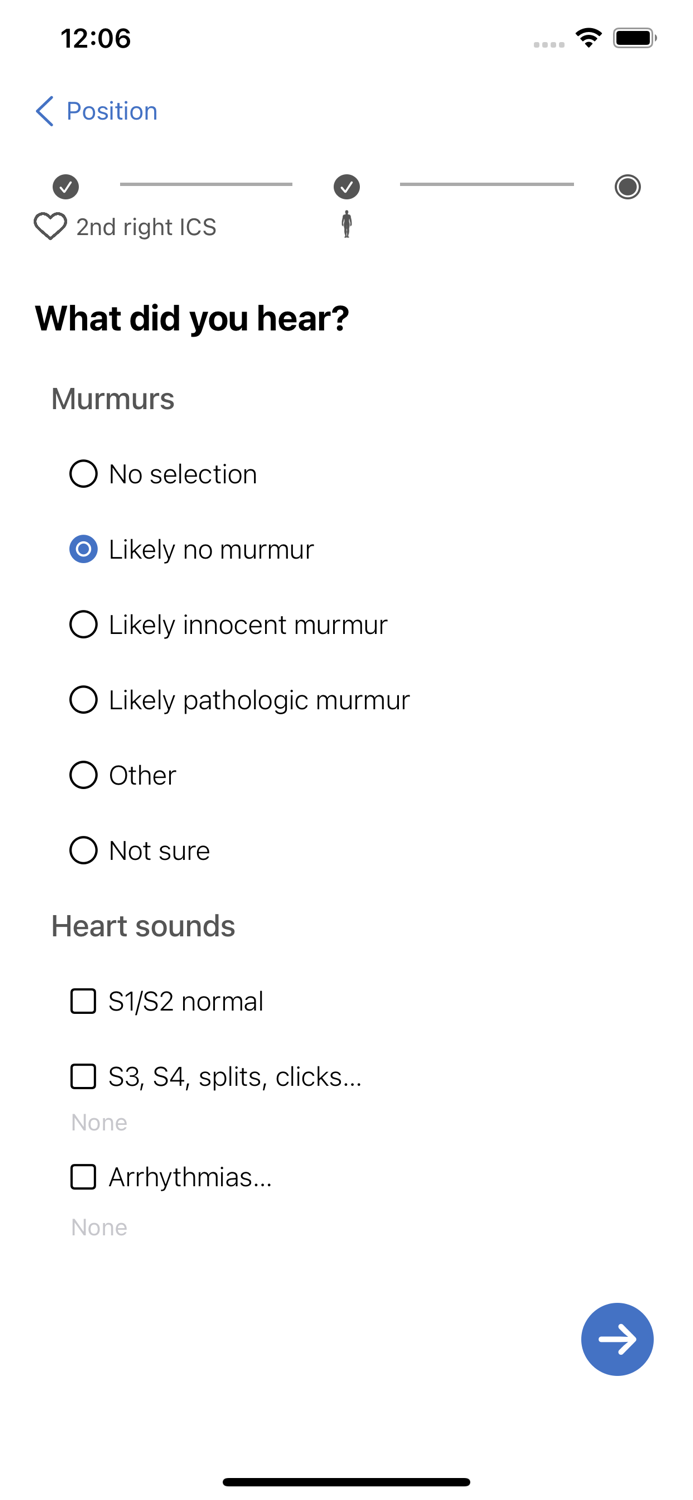Tap the blue next arrow button

pos(617,1338)
